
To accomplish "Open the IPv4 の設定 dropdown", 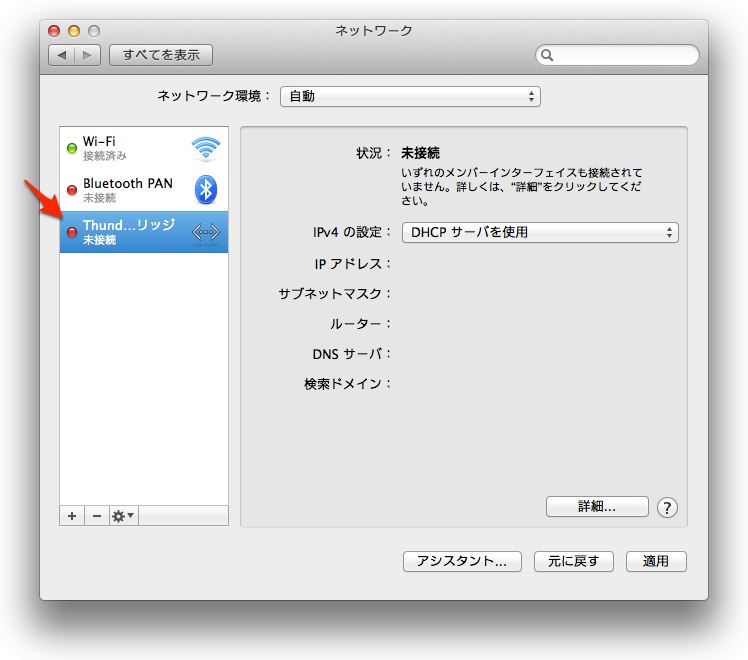I will point(540,232).
